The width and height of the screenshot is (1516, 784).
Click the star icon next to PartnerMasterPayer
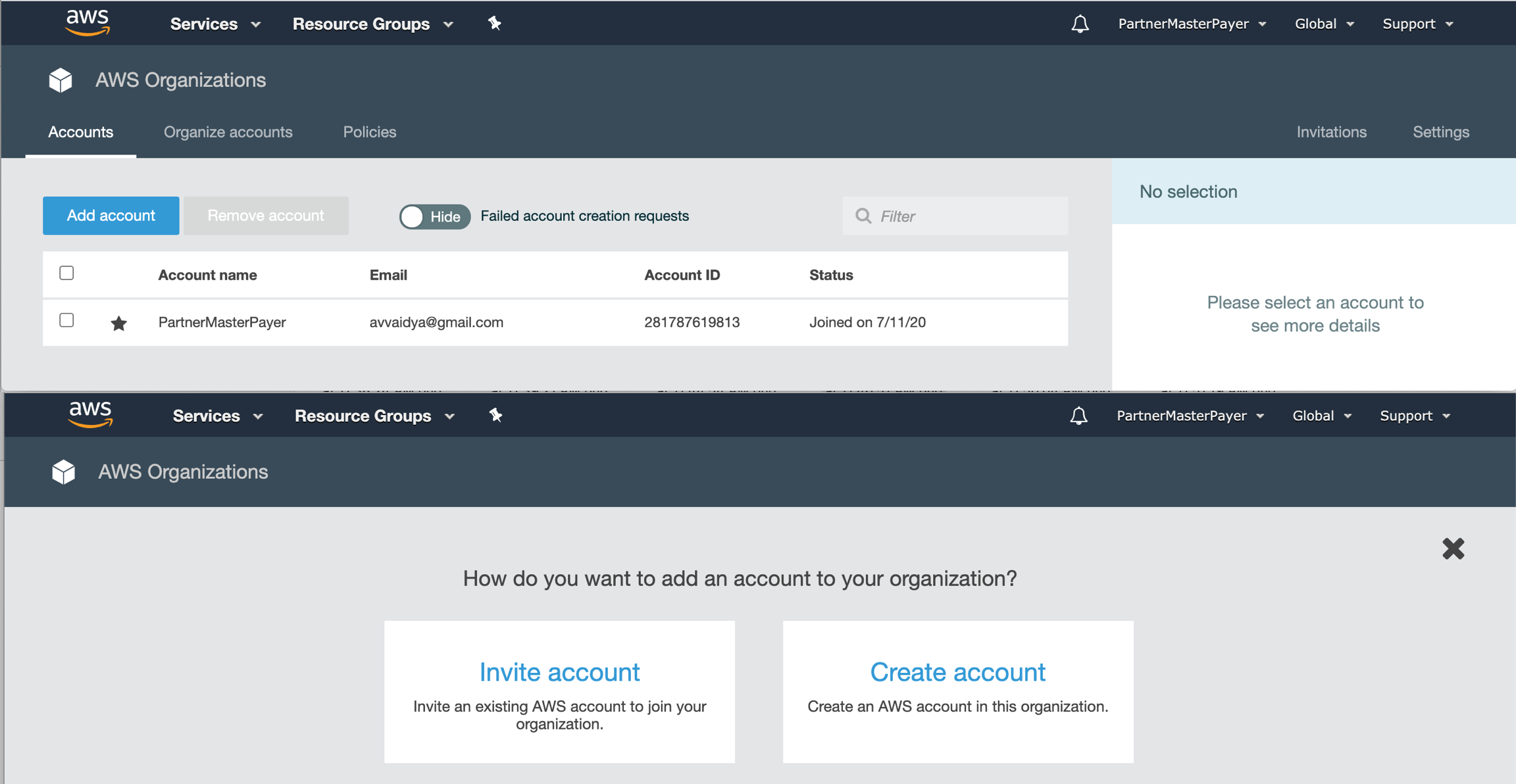pos(118,322)
